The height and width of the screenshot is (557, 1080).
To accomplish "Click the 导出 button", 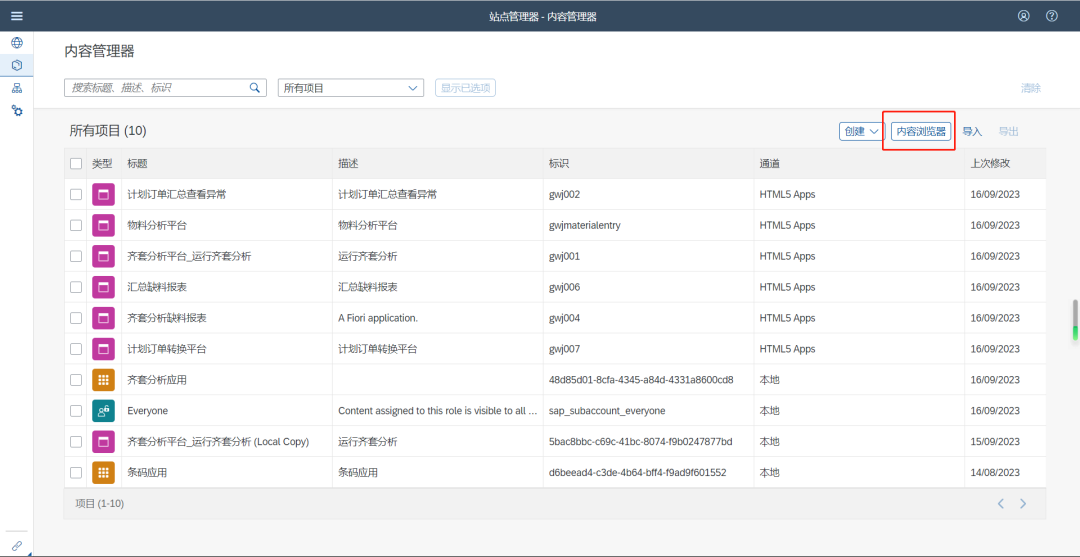I will point(1008,131).
